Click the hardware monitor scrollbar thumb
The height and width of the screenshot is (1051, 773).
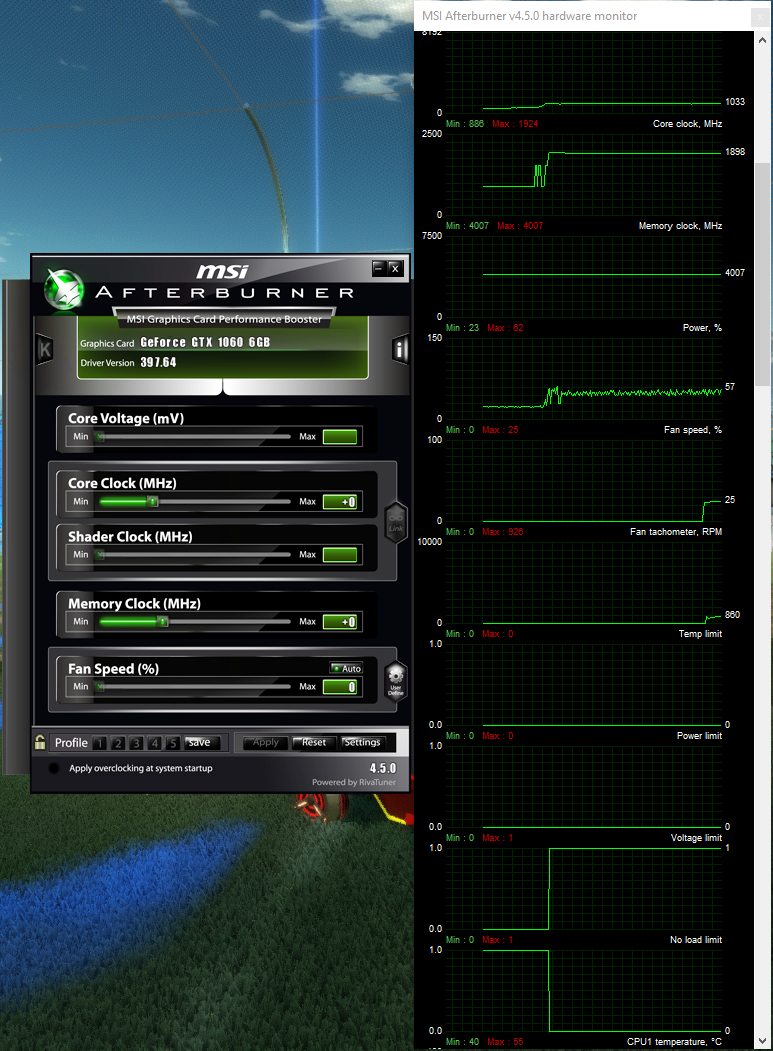762,273
